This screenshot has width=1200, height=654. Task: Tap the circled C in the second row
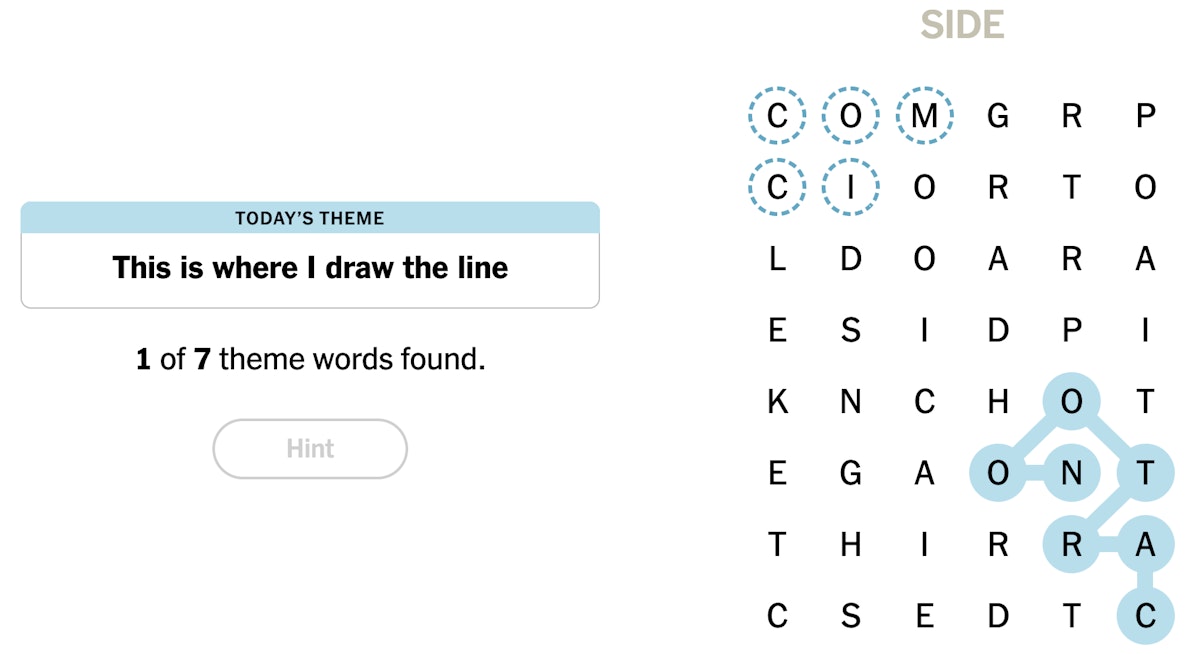click(777, 187)
